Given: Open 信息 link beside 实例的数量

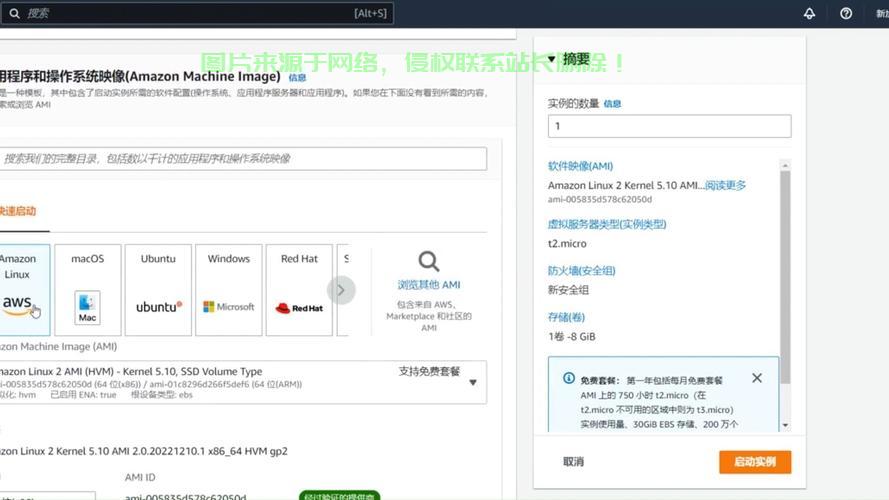Looking at the screenshot, I should tap(612, 104).
